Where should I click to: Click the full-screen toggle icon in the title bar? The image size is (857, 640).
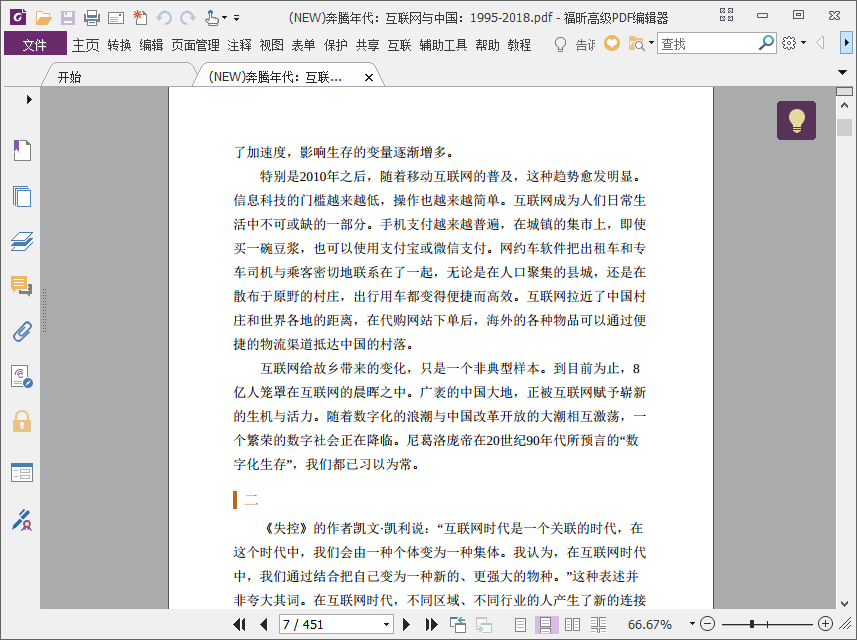726,15
